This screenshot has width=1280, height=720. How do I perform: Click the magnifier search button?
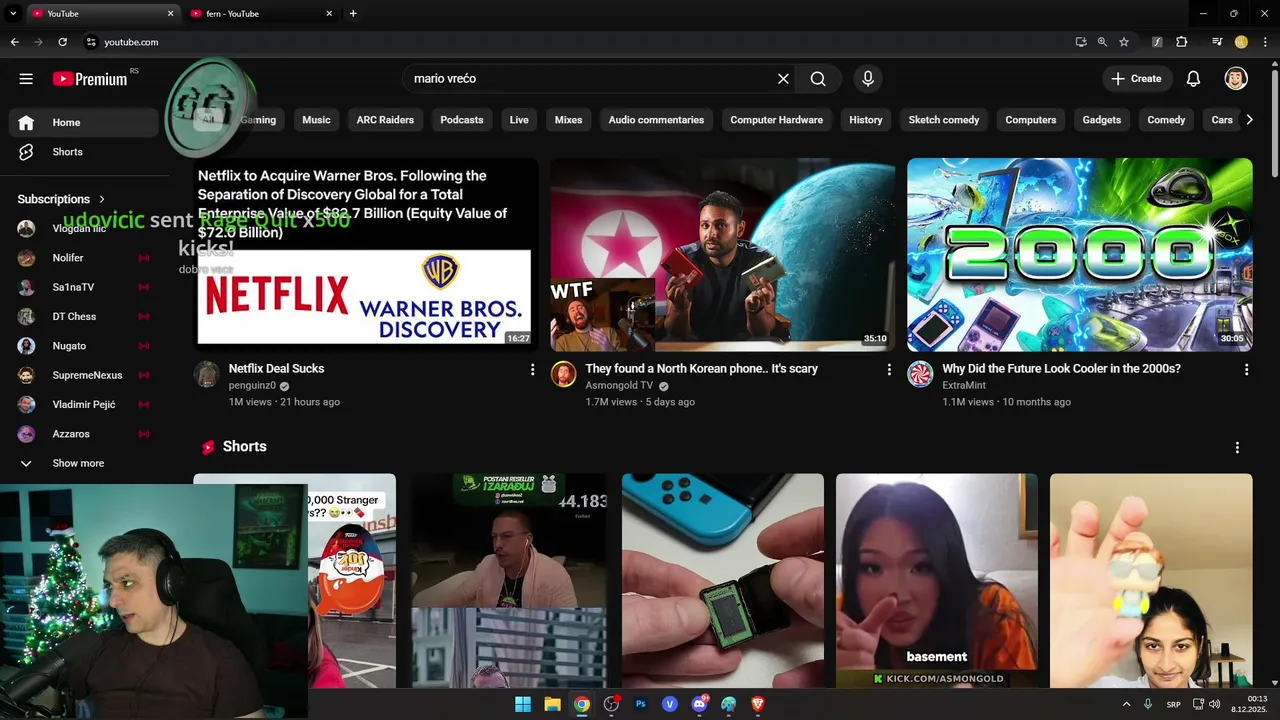(818, 79)
